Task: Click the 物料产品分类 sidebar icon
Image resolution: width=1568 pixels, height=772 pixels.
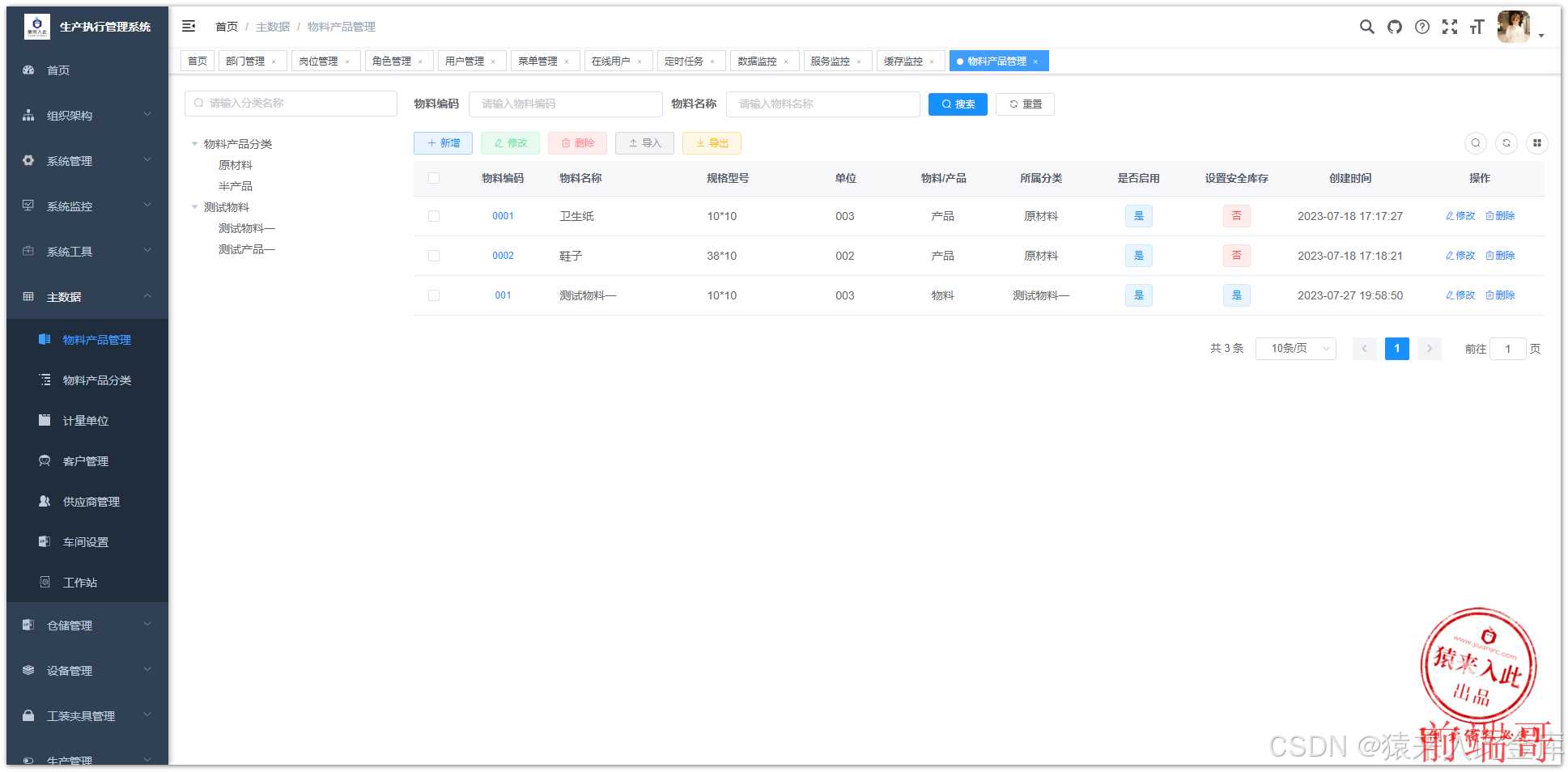Action: [x=45, y=380]
